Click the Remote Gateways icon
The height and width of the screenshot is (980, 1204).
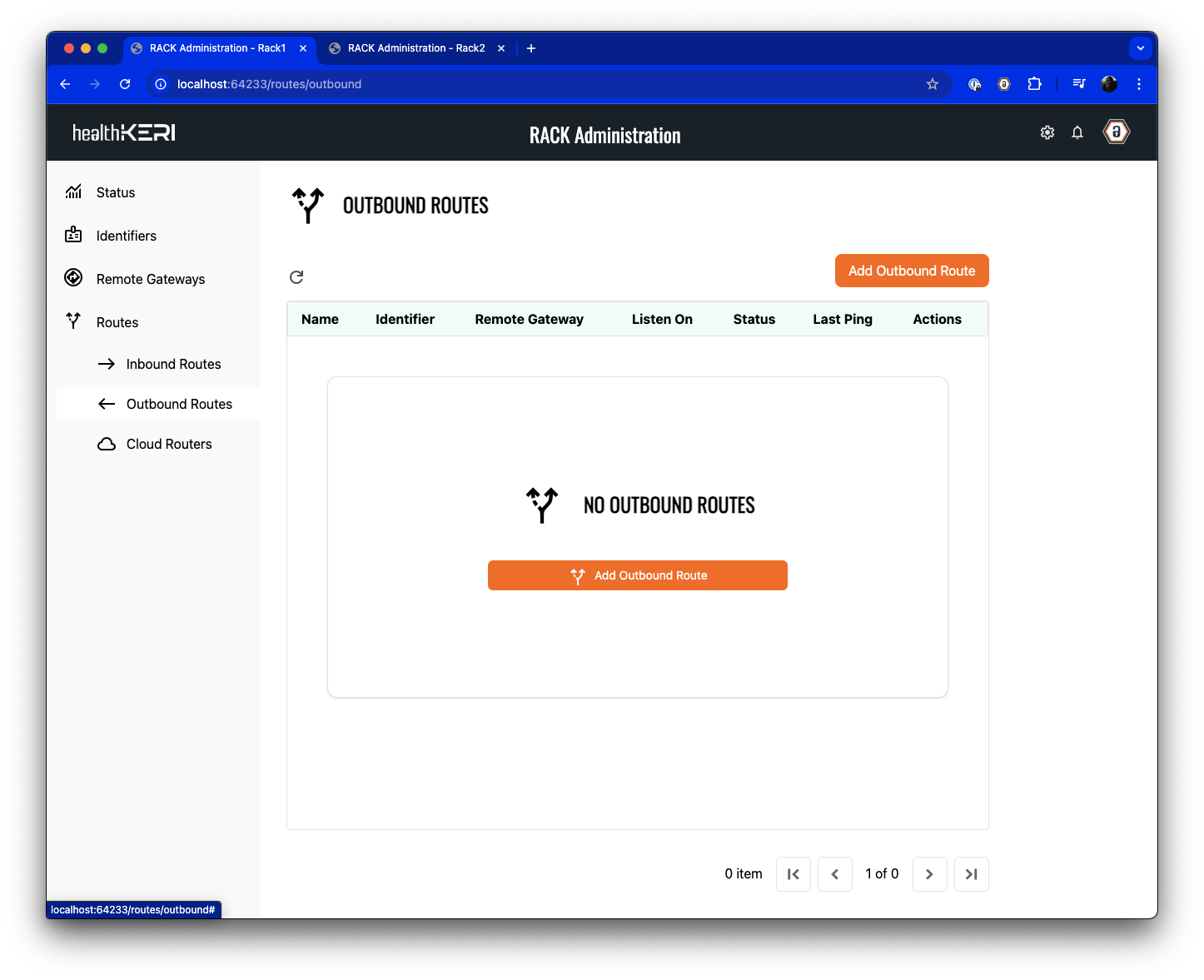(73, 278)
